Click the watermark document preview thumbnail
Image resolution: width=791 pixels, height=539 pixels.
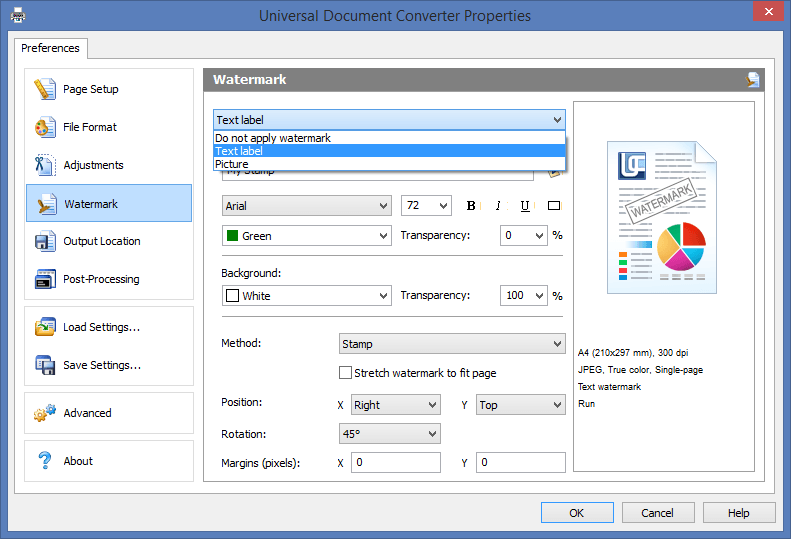click(662, 218)
